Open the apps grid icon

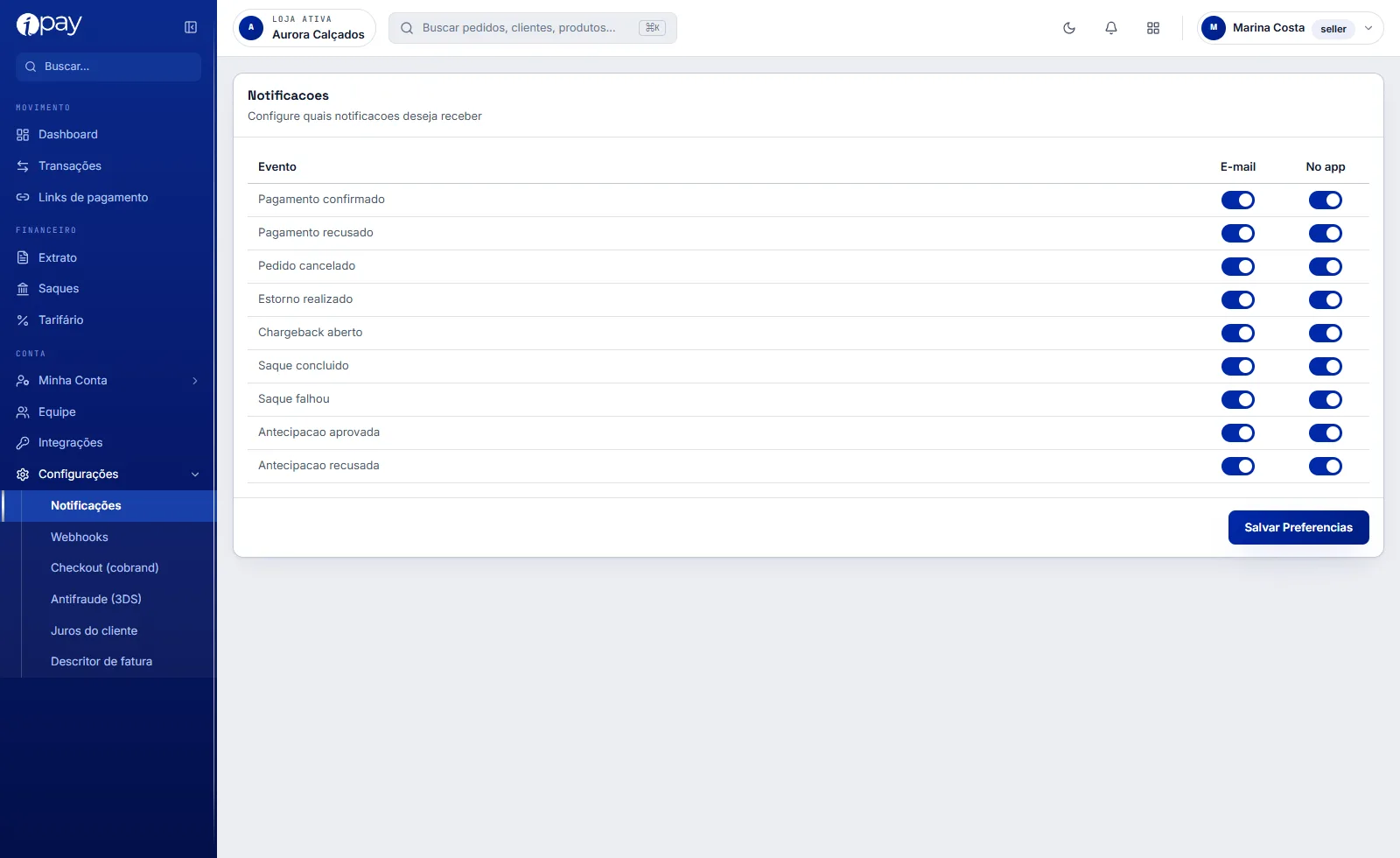tap(1153, 28)
